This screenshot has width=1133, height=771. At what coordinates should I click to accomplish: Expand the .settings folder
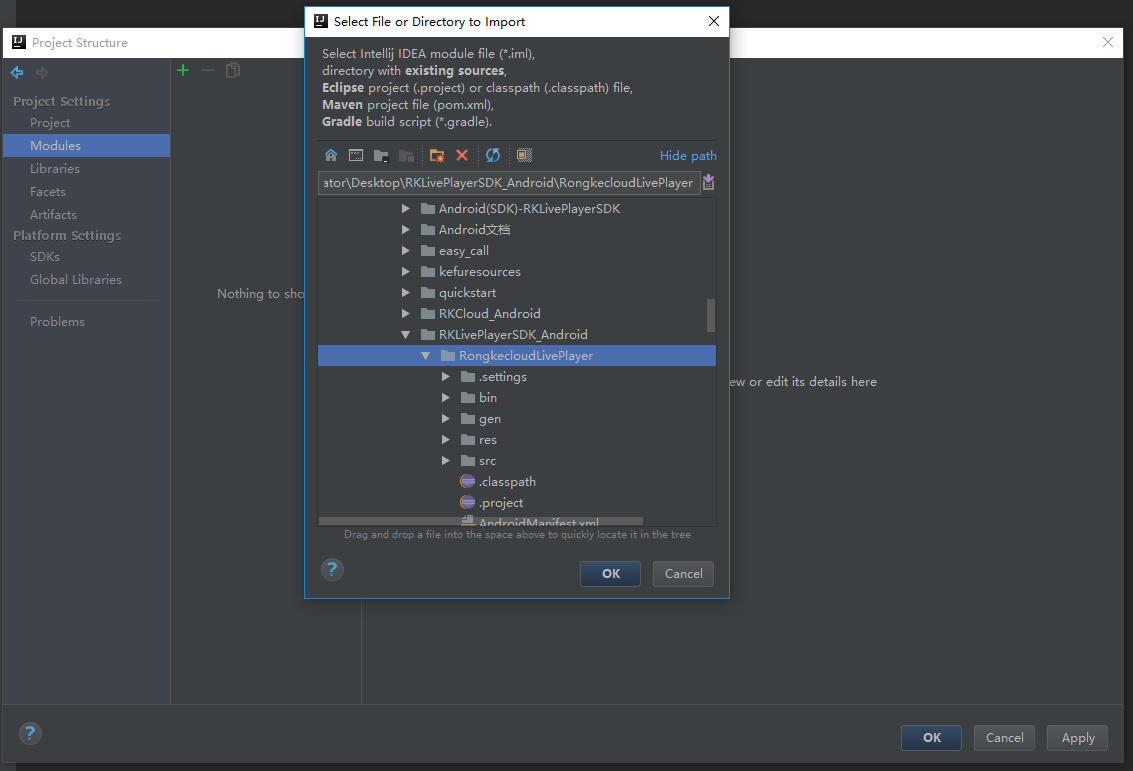point(446,376)
